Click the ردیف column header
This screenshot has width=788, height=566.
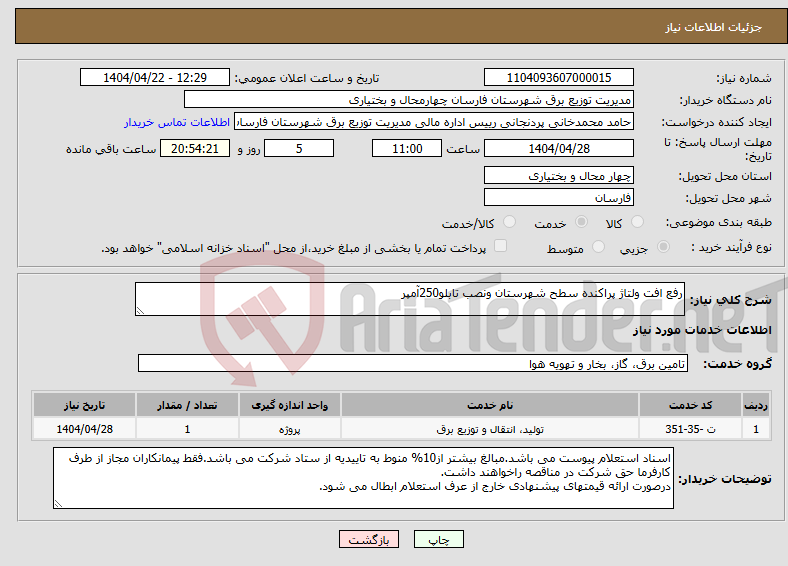756,405
